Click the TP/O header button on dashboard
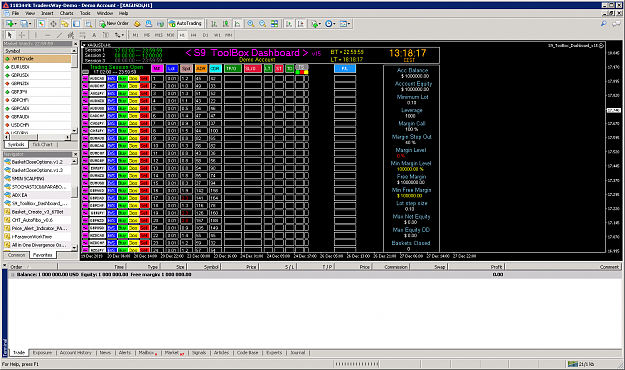This screenshot has width=625, height=370. click(232, 69)
